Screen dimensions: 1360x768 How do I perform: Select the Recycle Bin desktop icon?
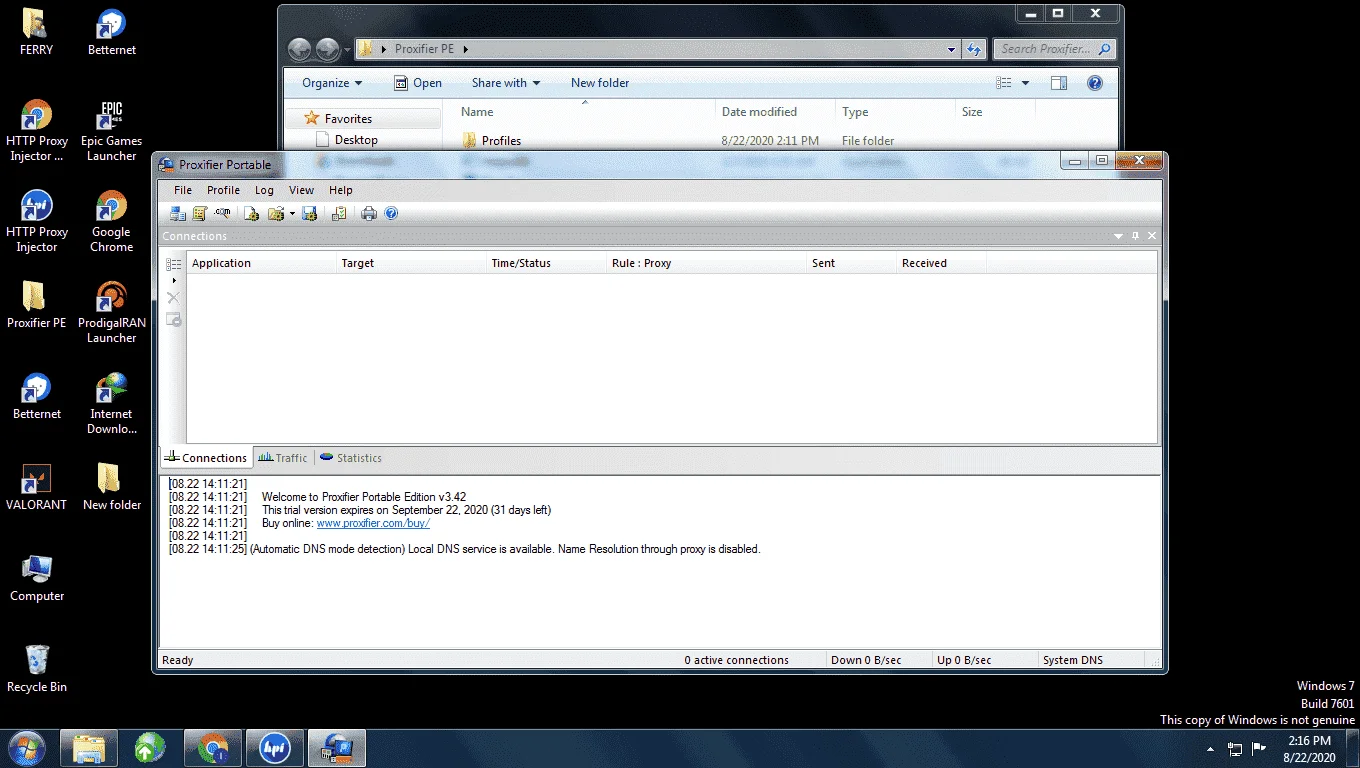click(37, 670)
